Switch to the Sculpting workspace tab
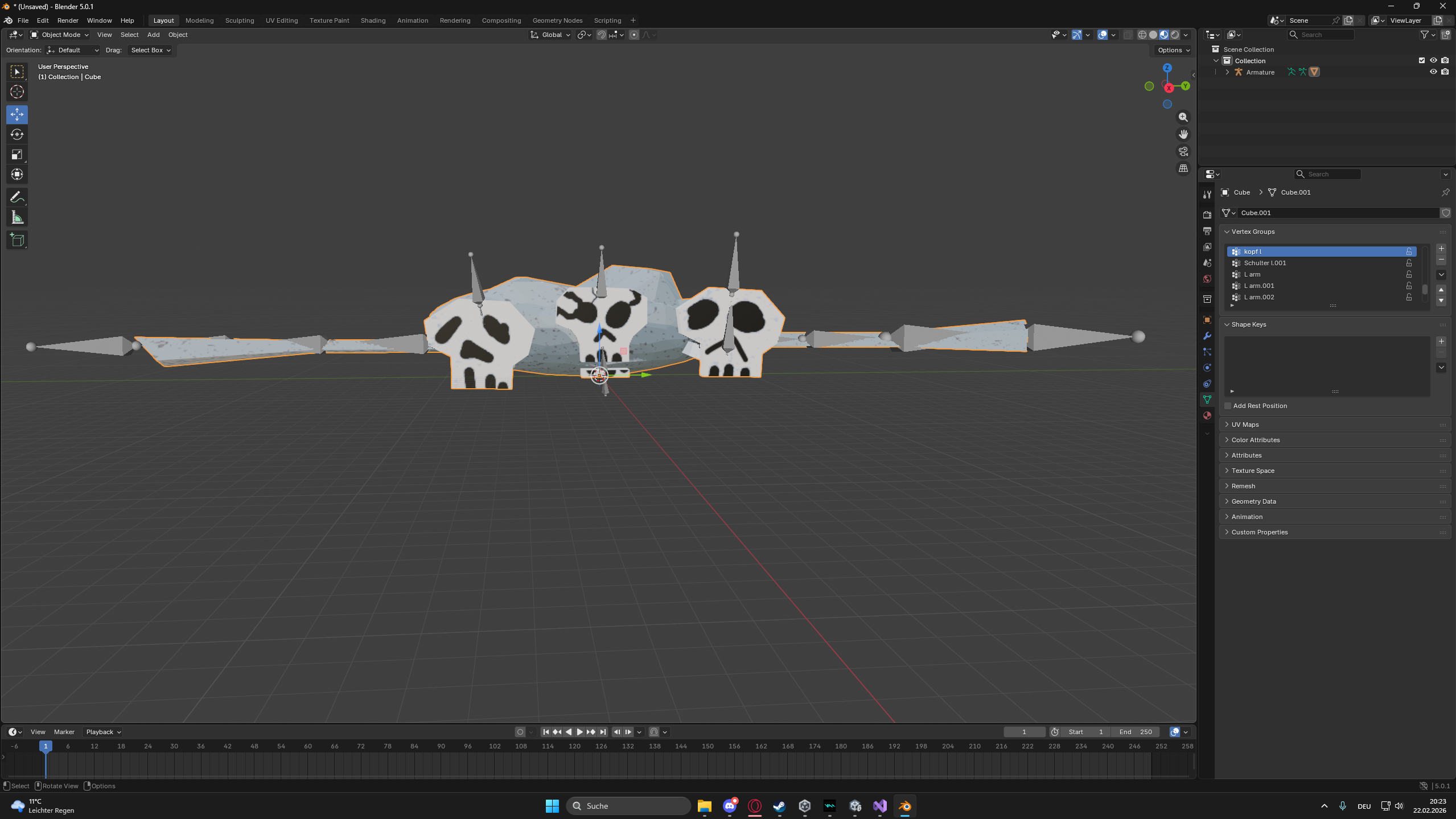 pyautogui.click(x=239, y=20)
